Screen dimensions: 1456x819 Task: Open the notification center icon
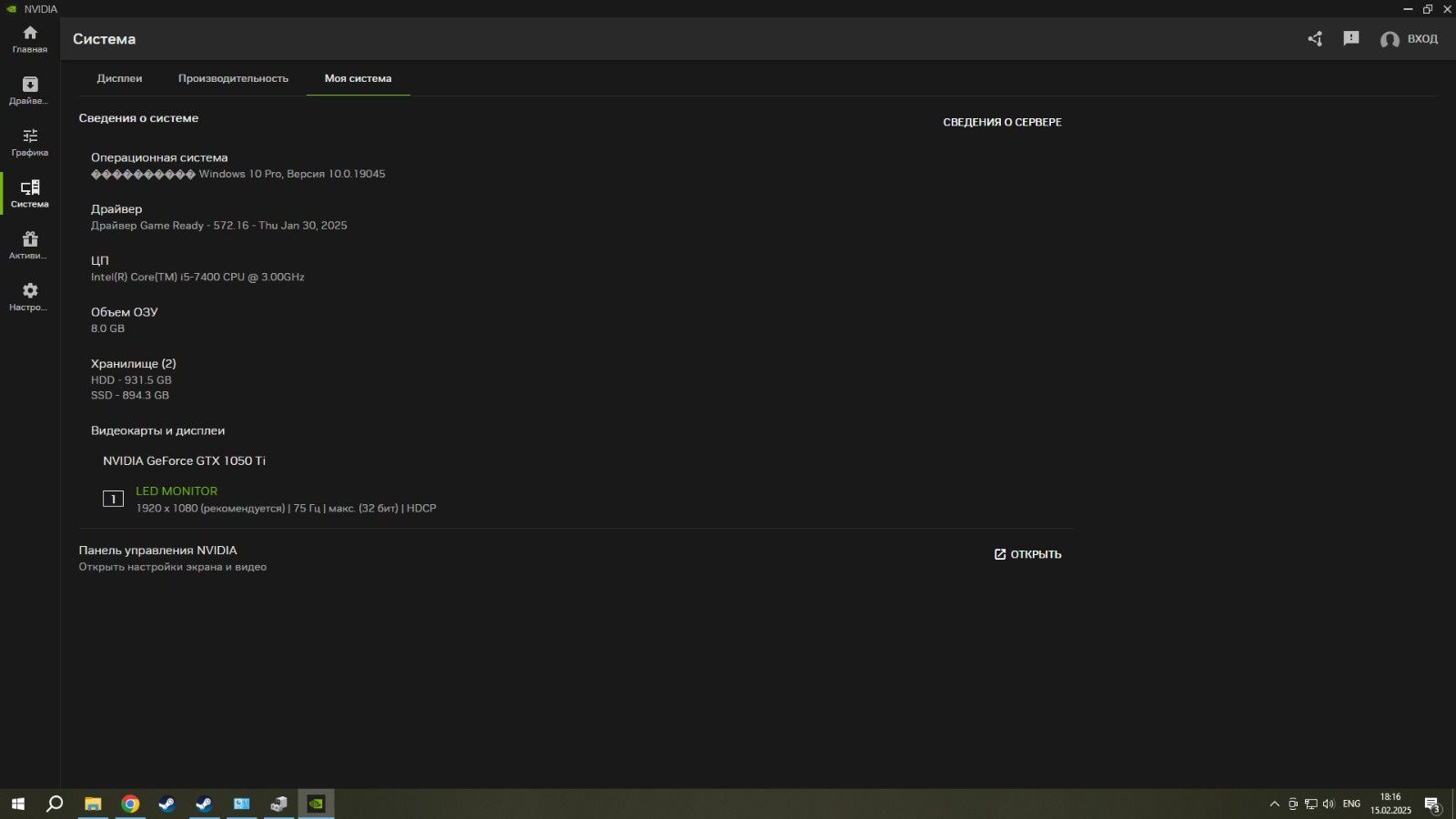click(x=1432, y=804)
